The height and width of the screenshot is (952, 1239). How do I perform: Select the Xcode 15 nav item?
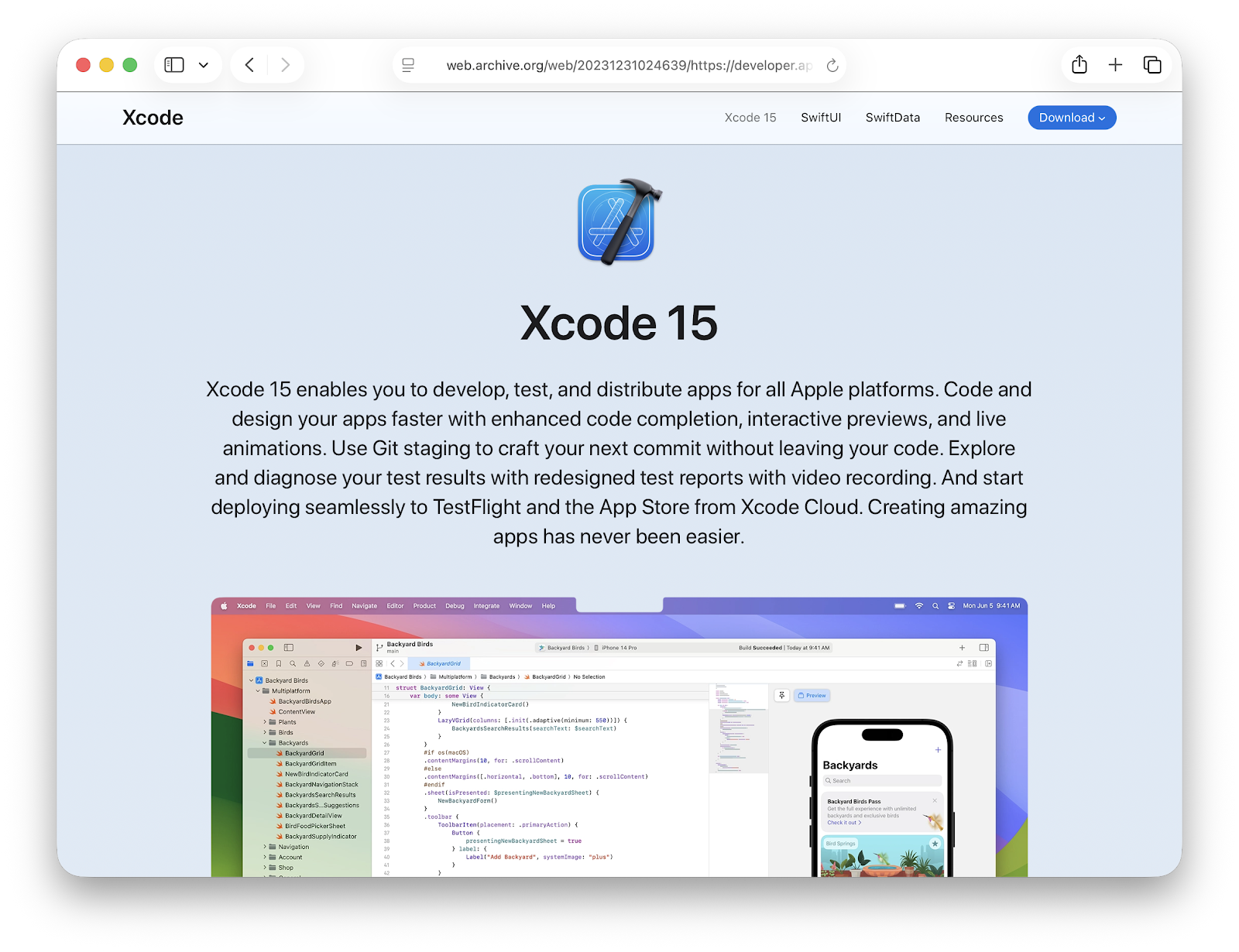750,118
